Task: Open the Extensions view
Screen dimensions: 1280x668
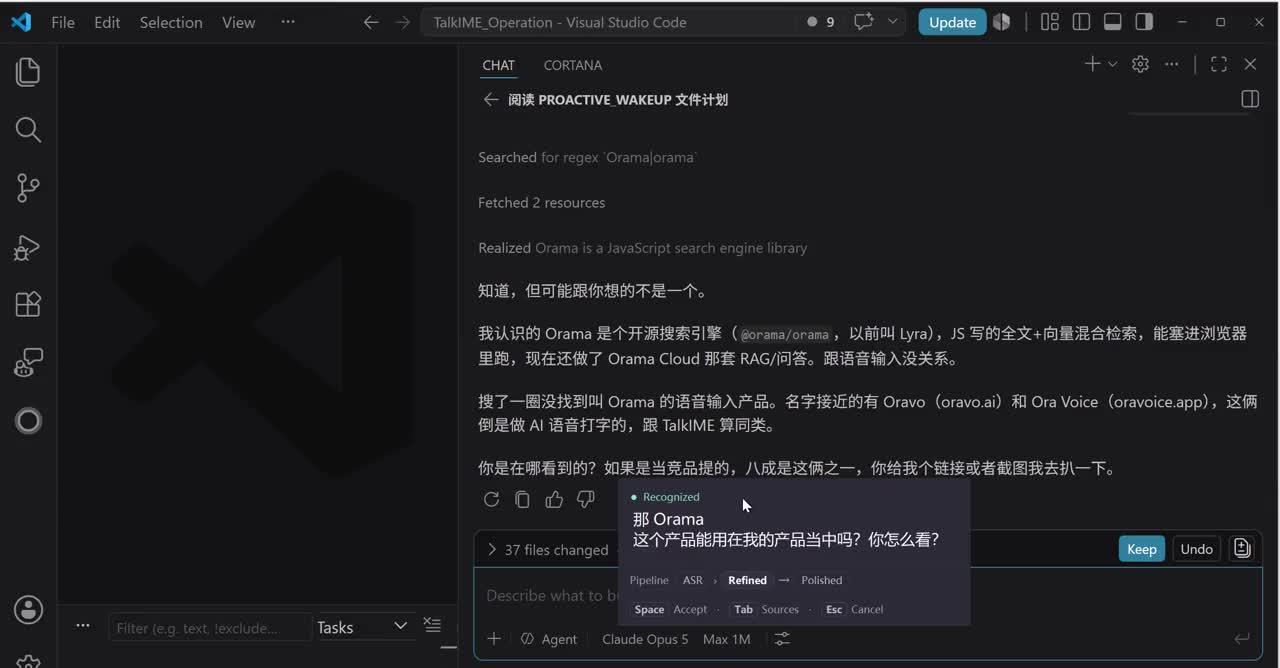Action: pos(28,304)
